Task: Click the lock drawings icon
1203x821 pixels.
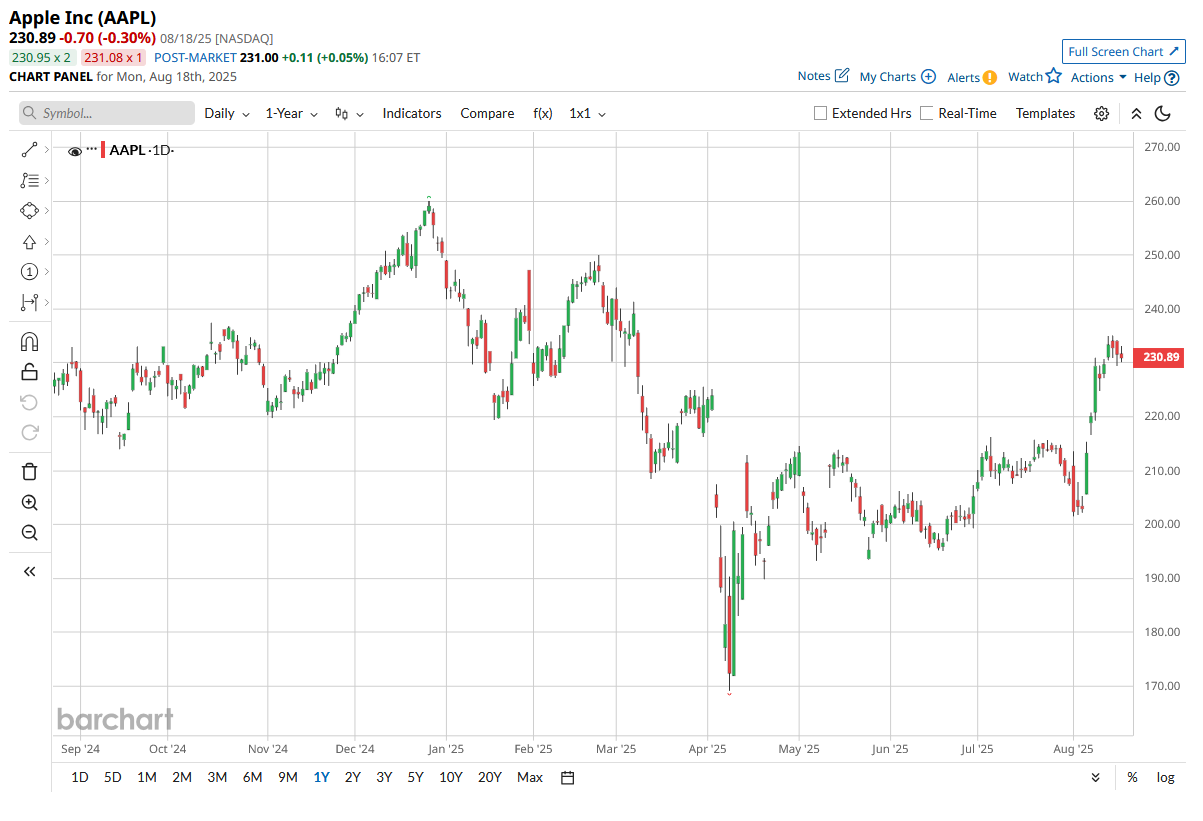Action: coord(29,372)
